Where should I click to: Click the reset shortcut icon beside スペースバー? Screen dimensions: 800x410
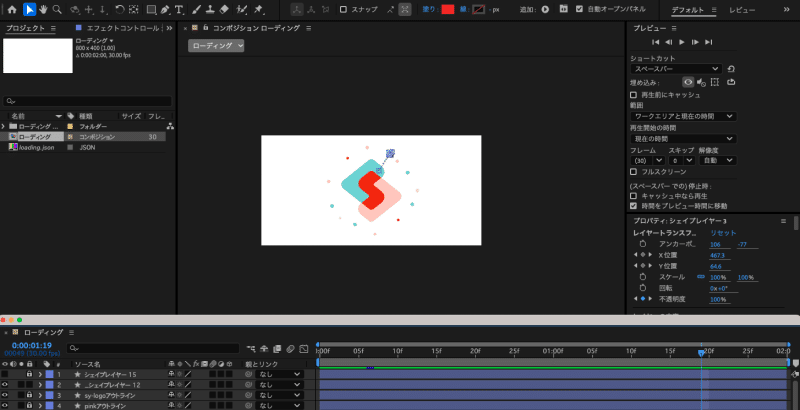731,69
